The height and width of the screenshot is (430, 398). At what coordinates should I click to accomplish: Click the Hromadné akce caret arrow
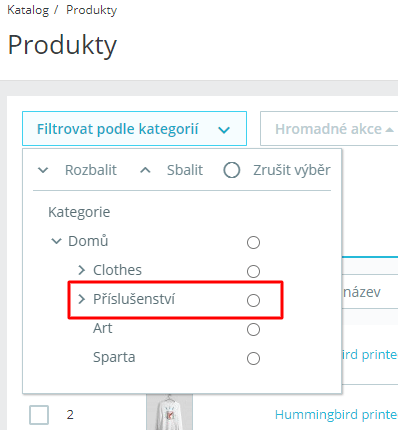pyautogui.click(x=389, y=130)
